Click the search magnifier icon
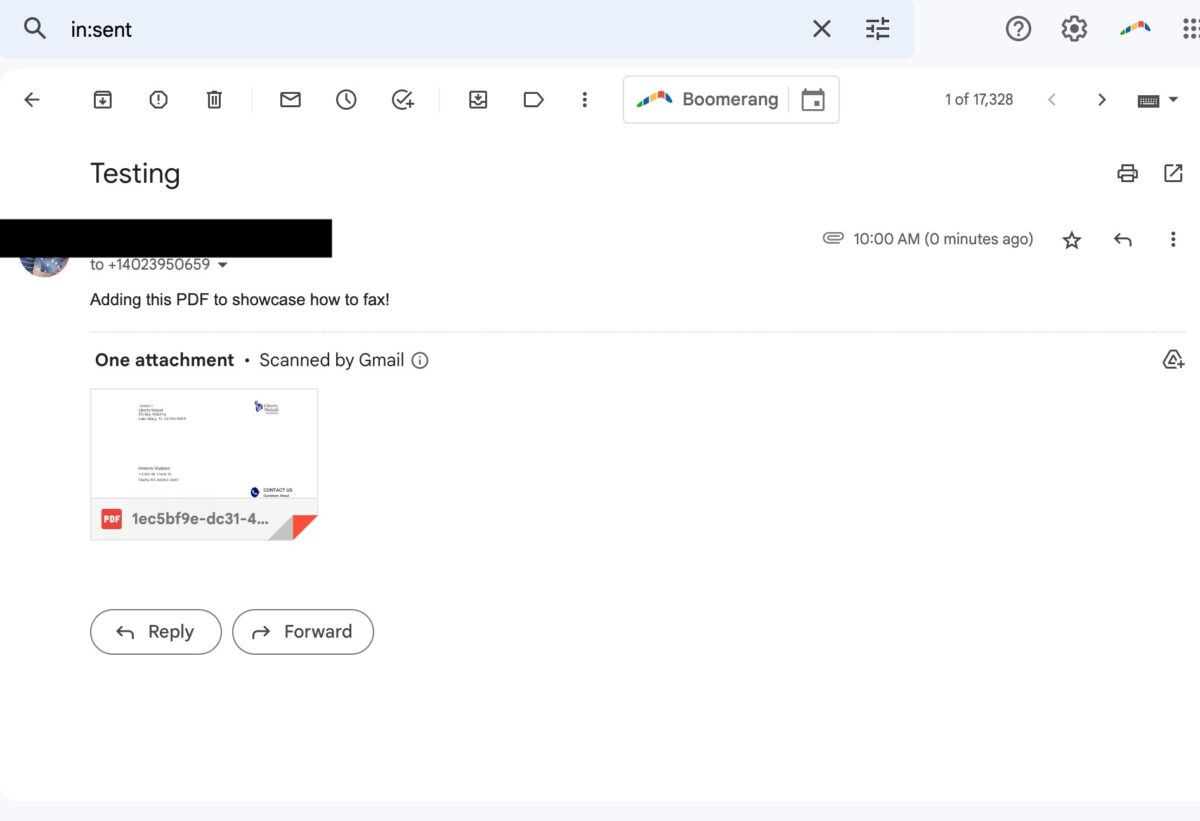Image resolution: width=1200 pixels, height=821 pixels. 35,29
